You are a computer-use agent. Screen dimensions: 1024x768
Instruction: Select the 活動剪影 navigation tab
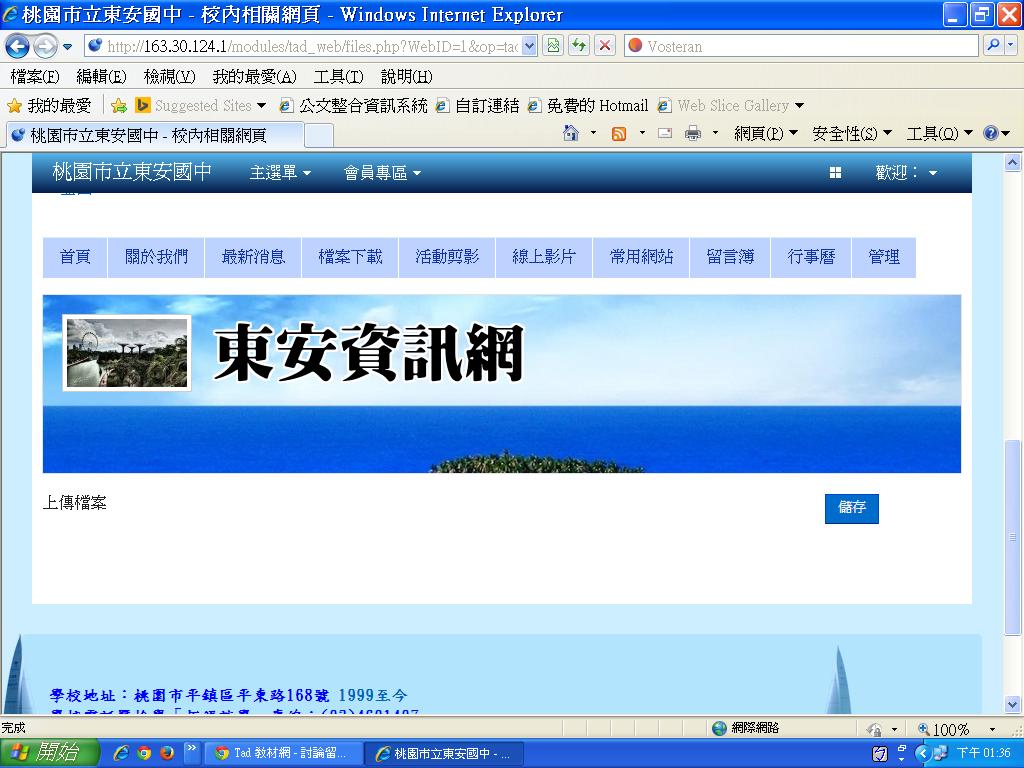pyautogui.click(x=447, y=257)
